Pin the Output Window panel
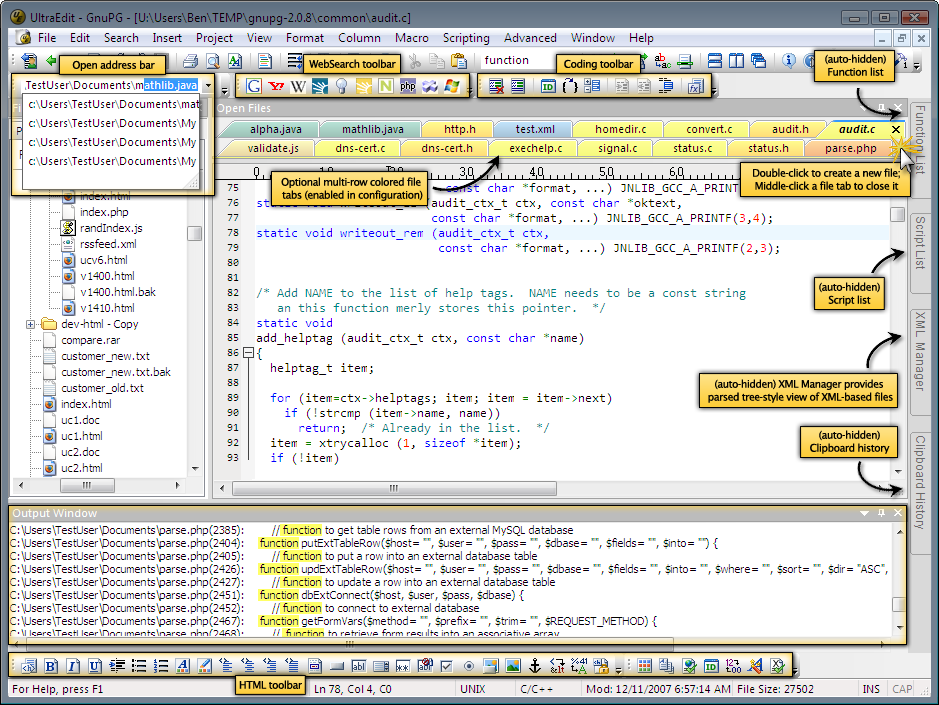The width and height of the screenshot is (939, 705). [x=881, y=513]
